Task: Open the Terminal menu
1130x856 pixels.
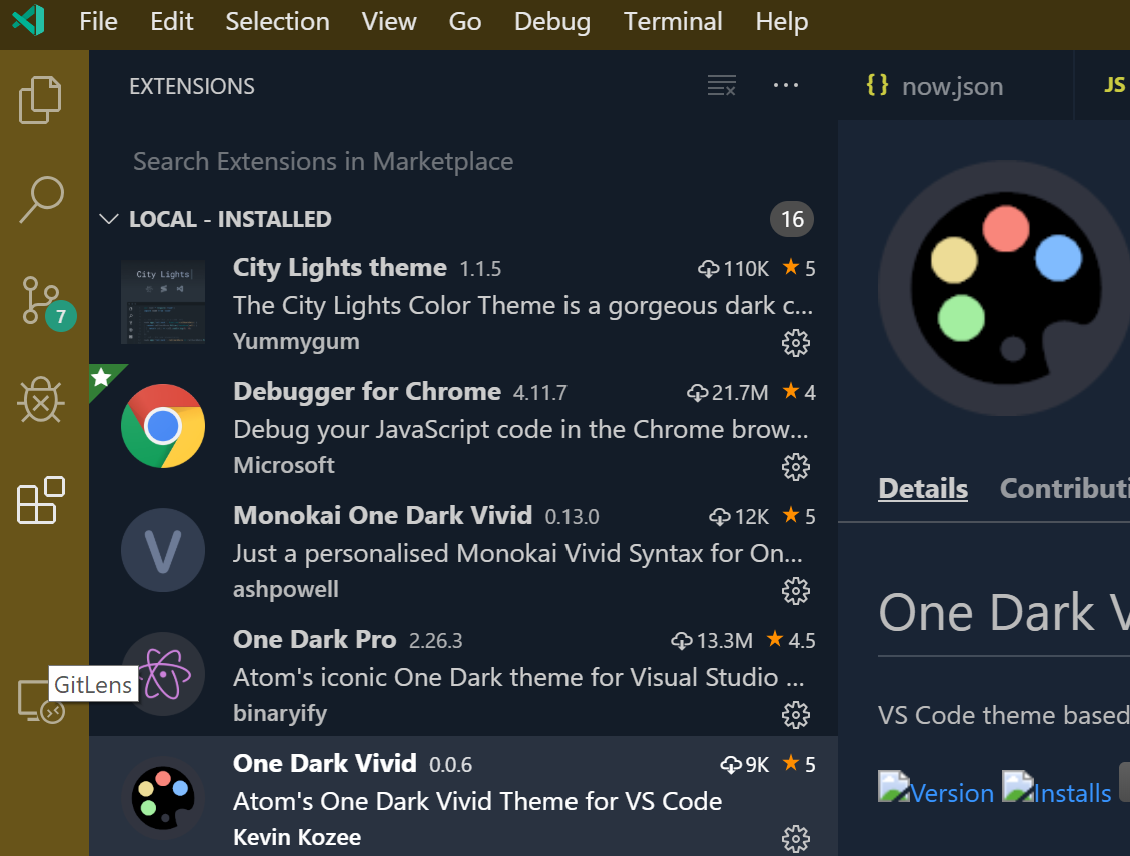Action: (x=672, y=21)
